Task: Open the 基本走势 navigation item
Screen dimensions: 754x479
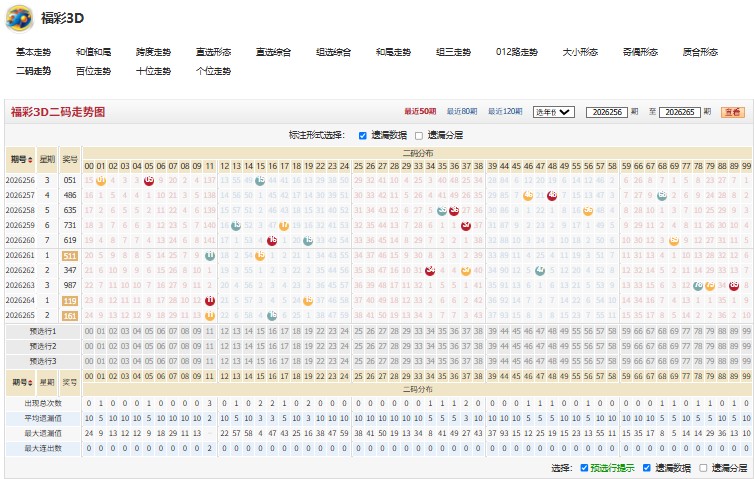Action: [x=33, y=52]
